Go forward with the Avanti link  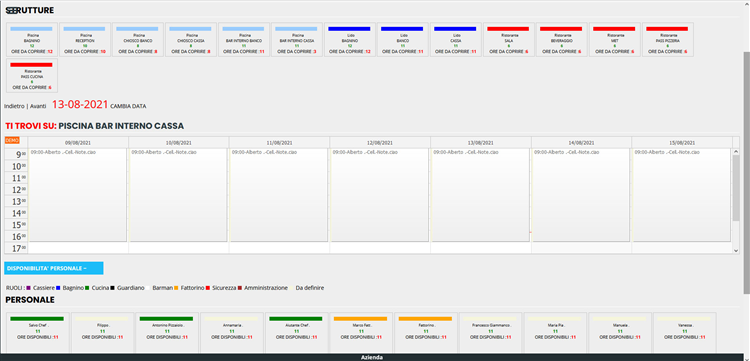[38, 106]
